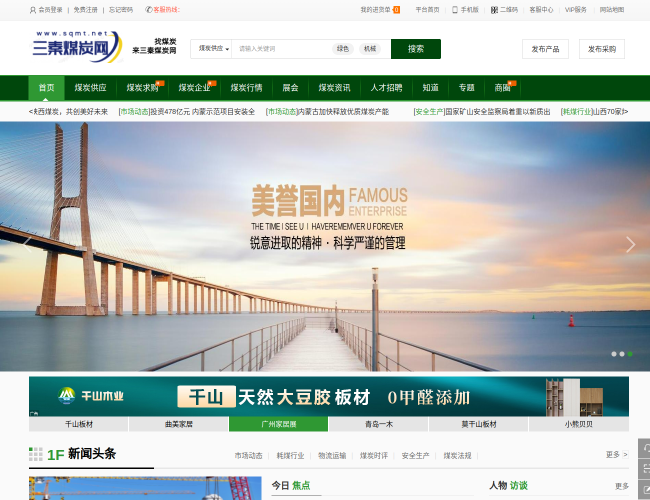This screenshot has height=500, width=650.
Task: Click the member login user icon
Action: 32,10
